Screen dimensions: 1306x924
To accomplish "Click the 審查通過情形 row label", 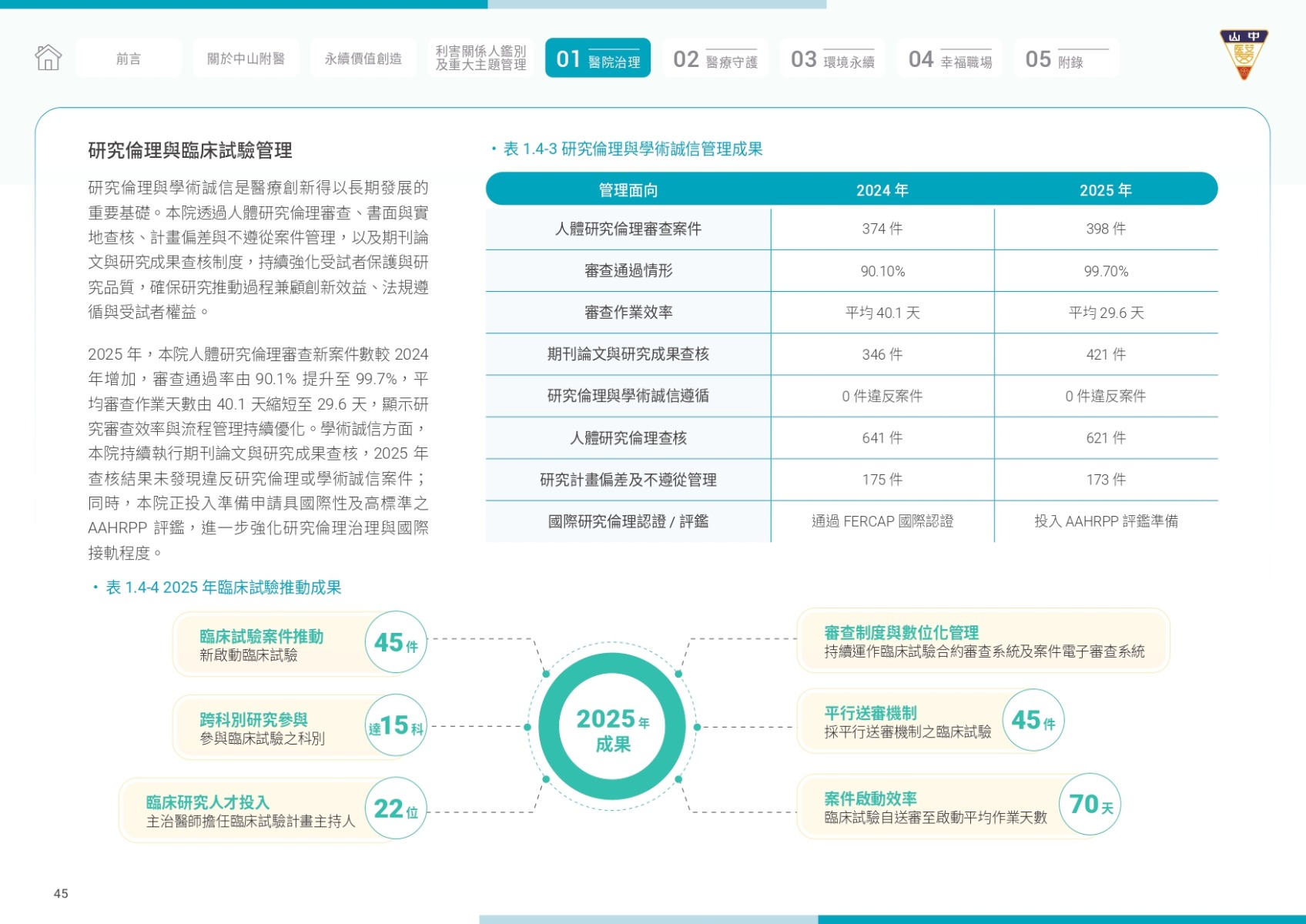I will (x=628, y=270).
